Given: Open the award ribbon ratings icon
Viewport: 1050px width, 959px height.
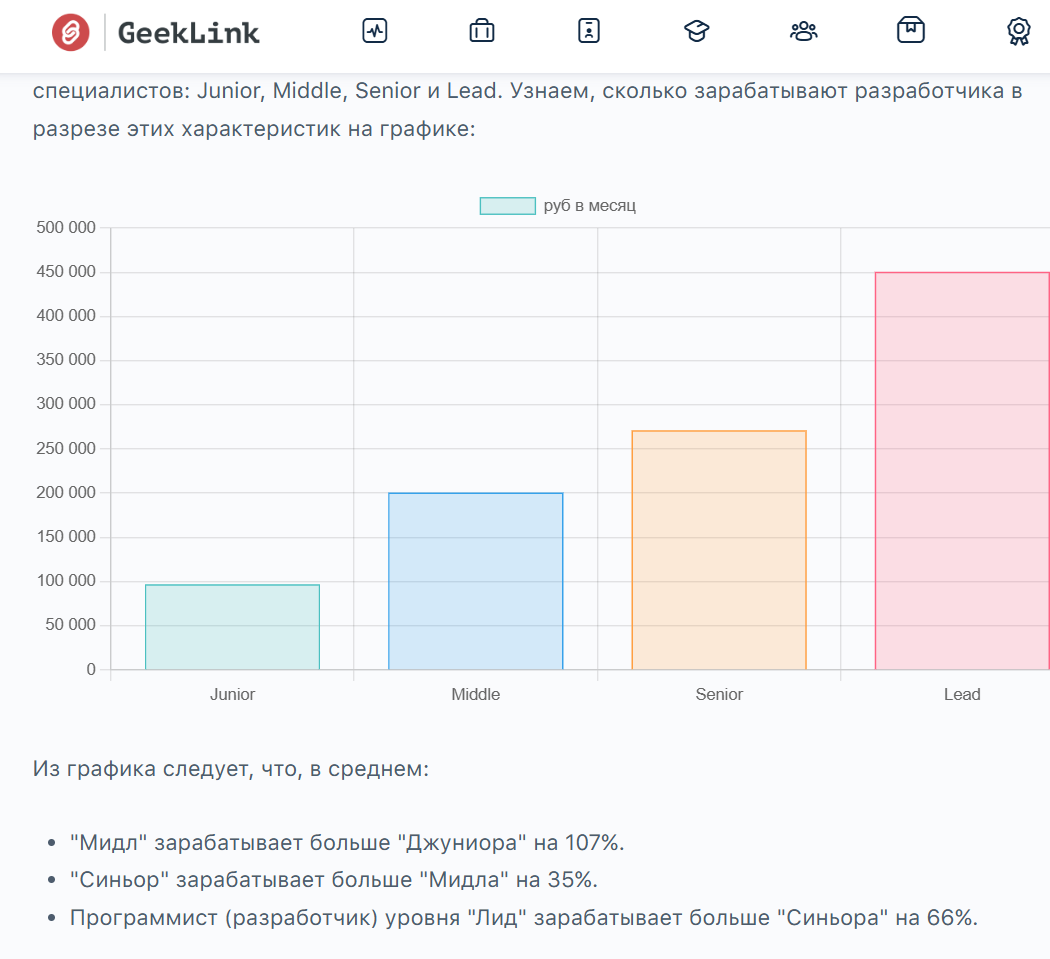Looking at the screenshot, I should coord(1018,31).
